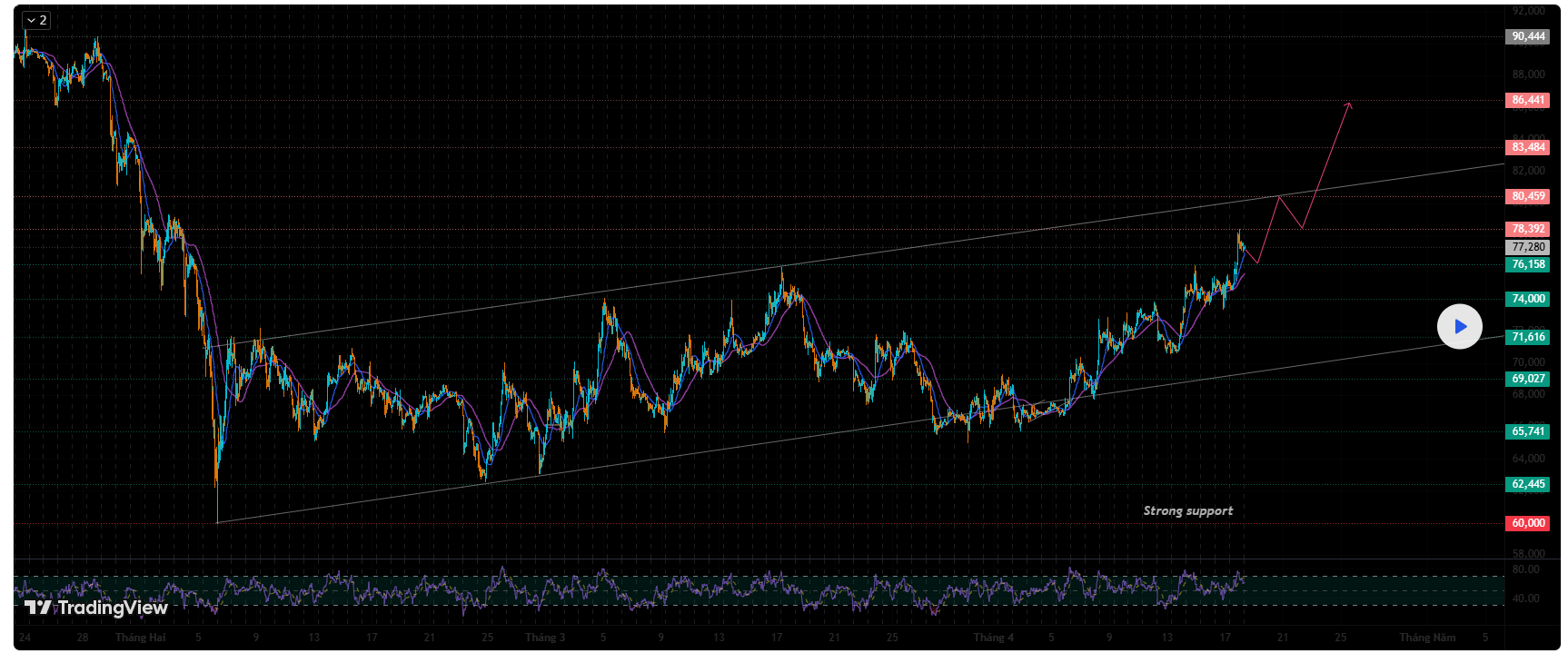Click the 62,445 green price tag
The width and height of the screenshot is (1568, 653).
[1527, 484]
